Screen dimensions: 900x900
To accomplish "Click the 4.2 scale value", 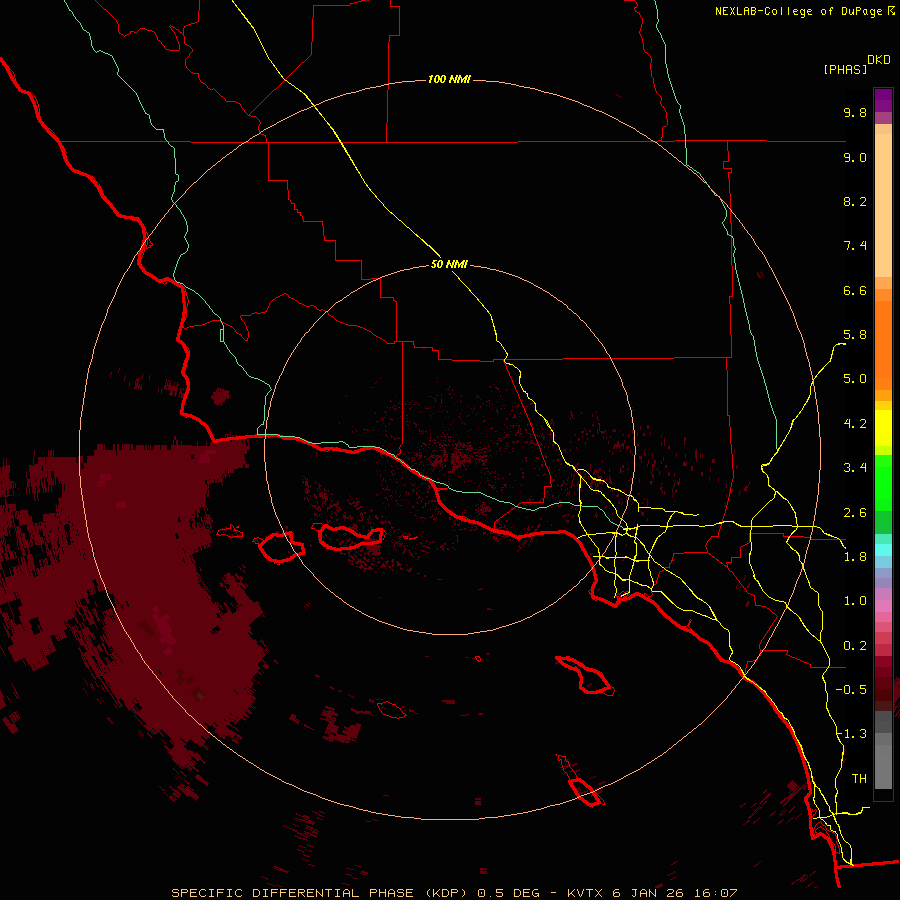I will point(855,424).
